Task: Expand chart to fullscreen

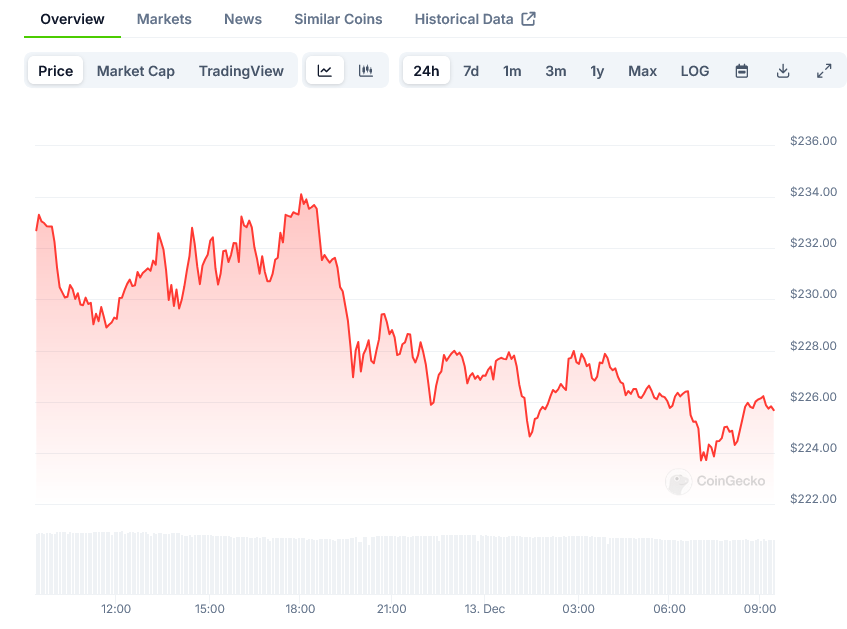Action: (824, 71)
